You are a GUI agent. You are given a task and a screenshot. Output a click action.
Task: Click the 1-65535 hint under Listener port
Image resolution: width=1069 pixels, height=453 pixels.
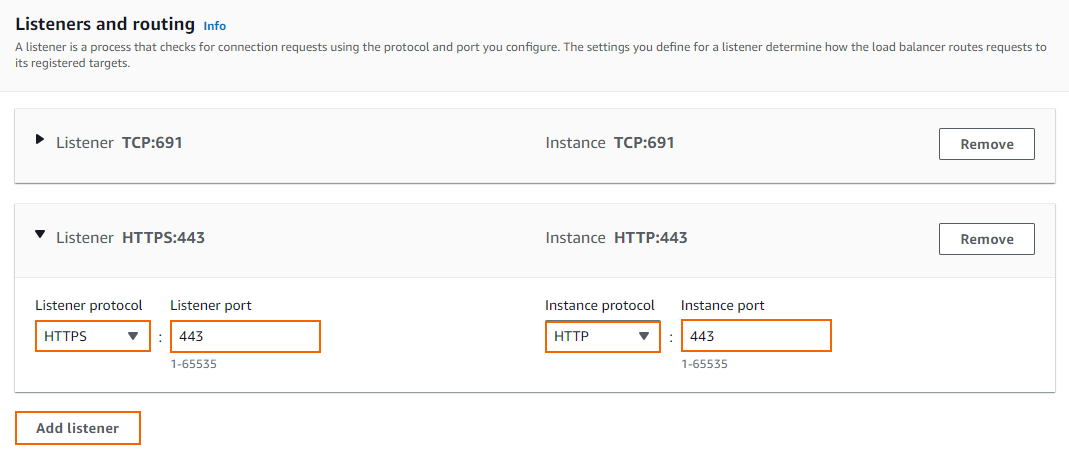(194, 364)
